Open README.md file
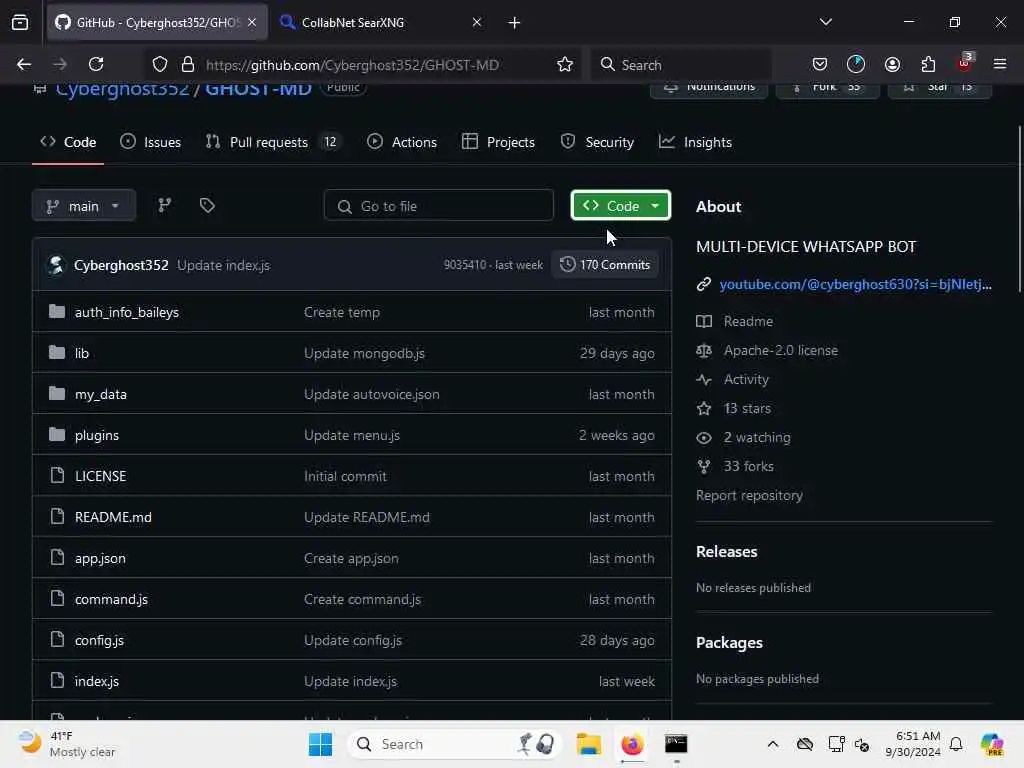This screenshot has height=768, width=1024. point(113,517)
